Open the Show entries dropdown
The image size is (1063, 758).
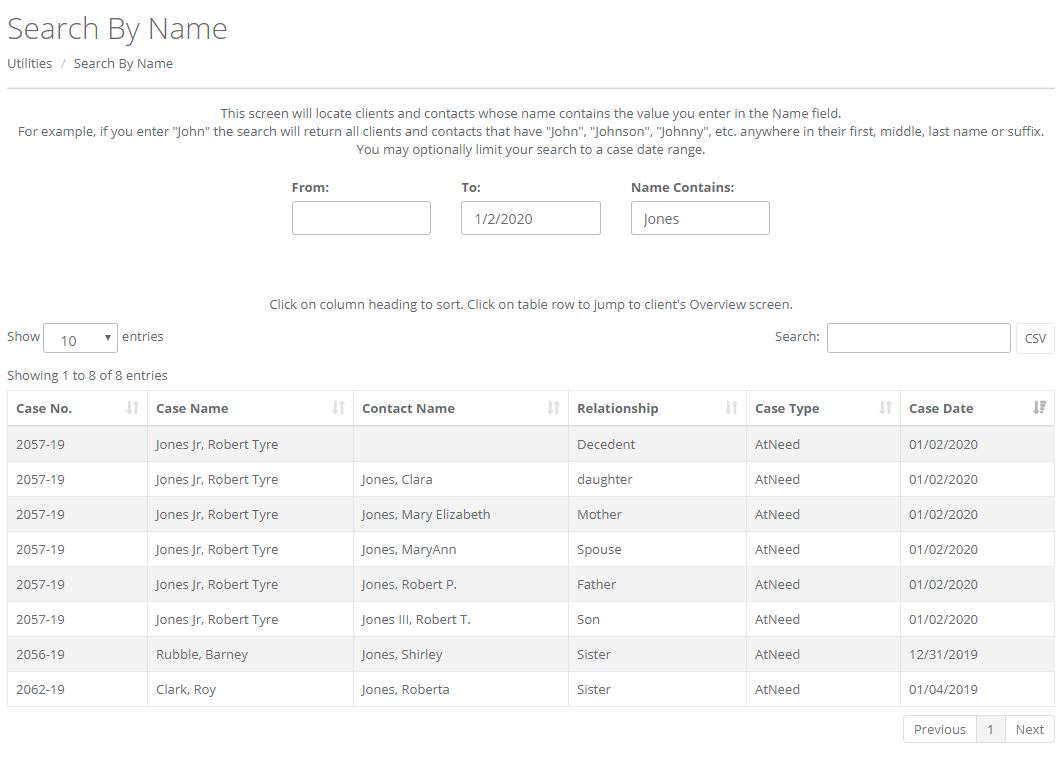point(80,339)
